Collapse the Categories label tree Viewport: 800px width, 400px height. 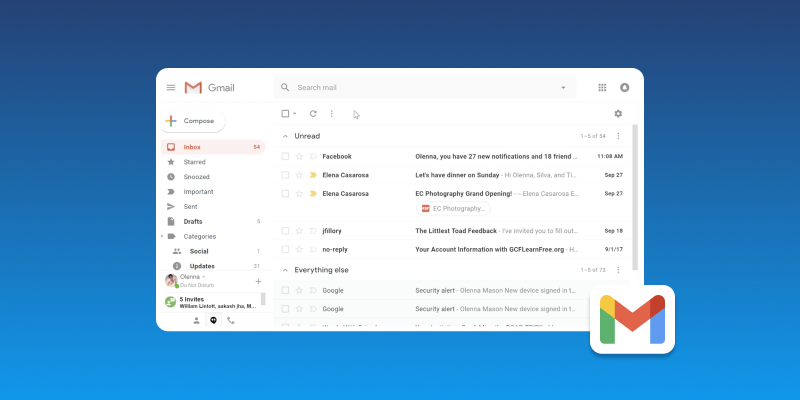162,237
